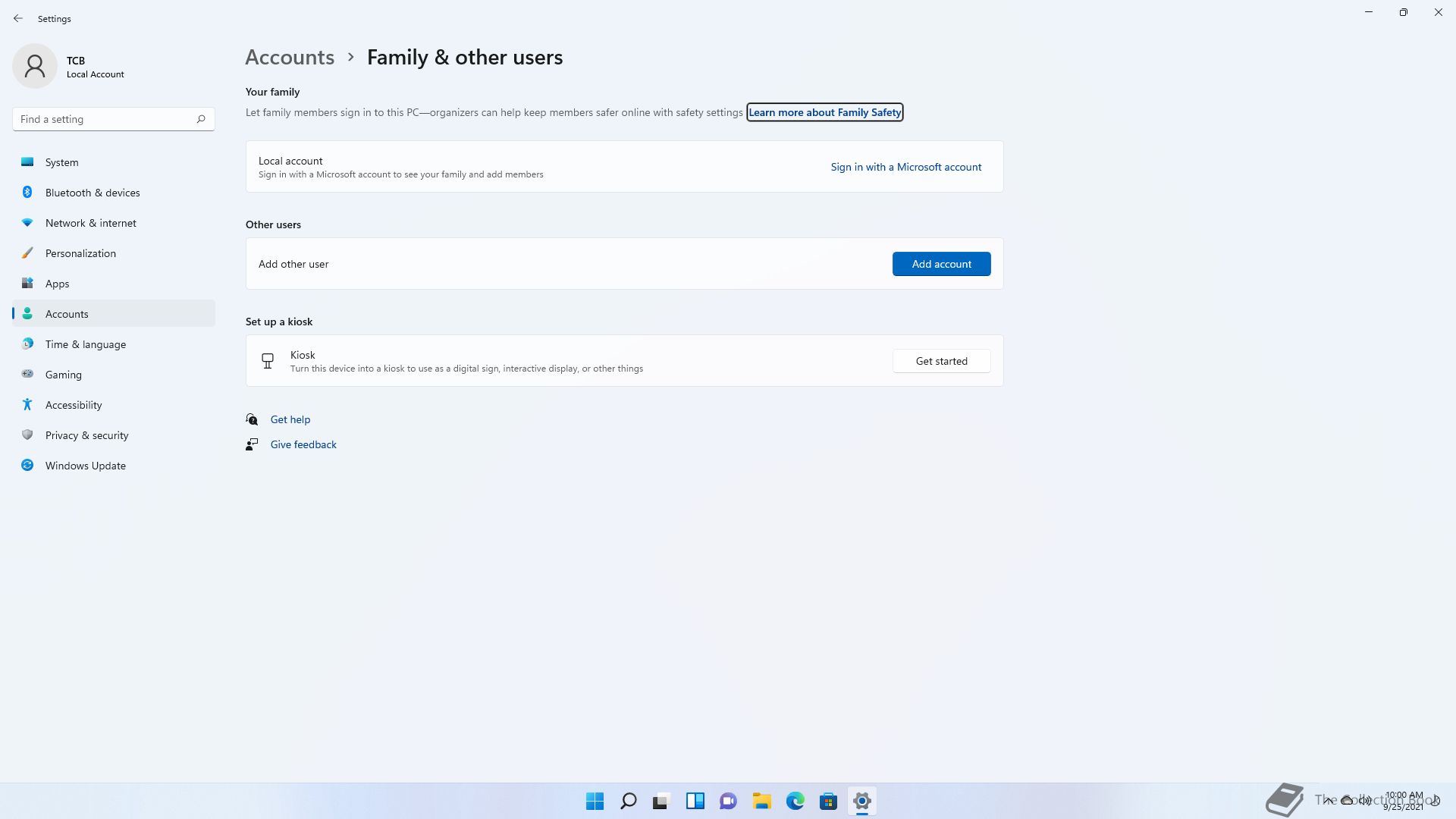The height and width of the screenshot is (819, 1456).
Task: Click the Accounts person icon in sidebar
Action: tap(27, 313)
